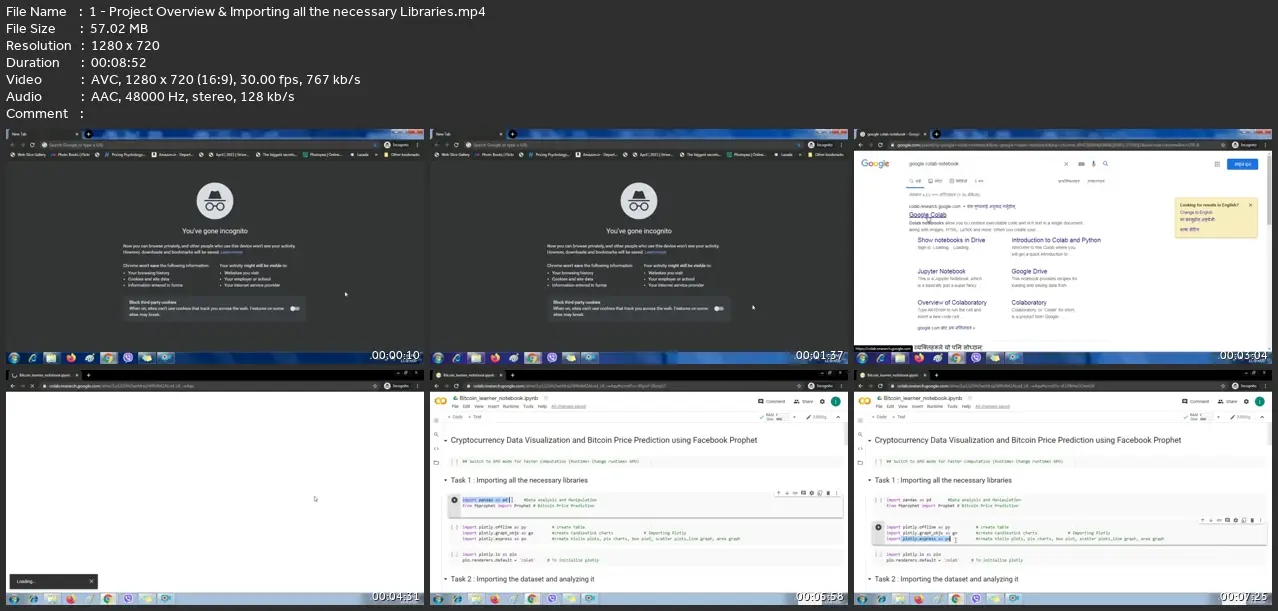This screenshot has height=611, width=1278.
Task: Click '+ Code' button in 00:06:58 frame
Action: coord(455,417)
